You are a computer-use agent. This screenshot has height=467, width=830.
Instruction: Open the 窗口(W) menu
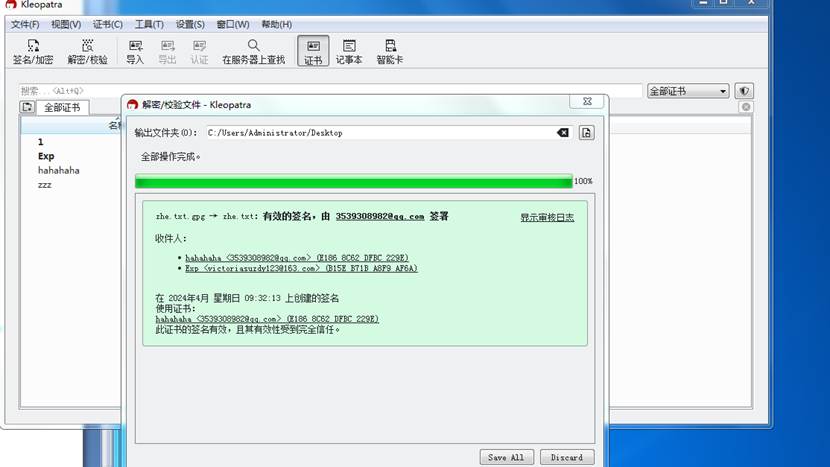233,24
